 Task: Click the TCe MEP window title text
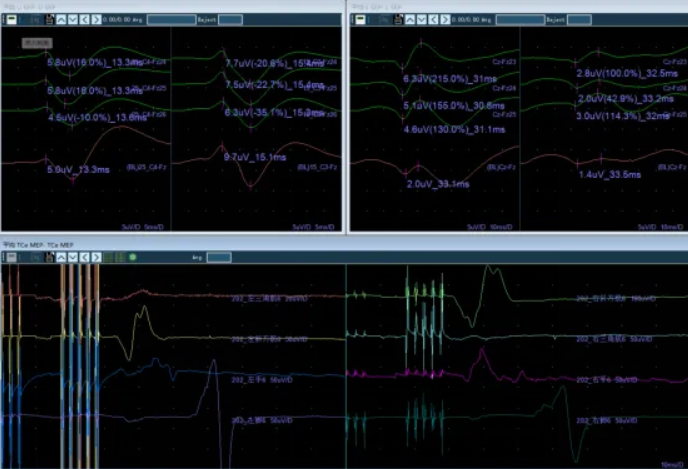click(x=39, y=245)
